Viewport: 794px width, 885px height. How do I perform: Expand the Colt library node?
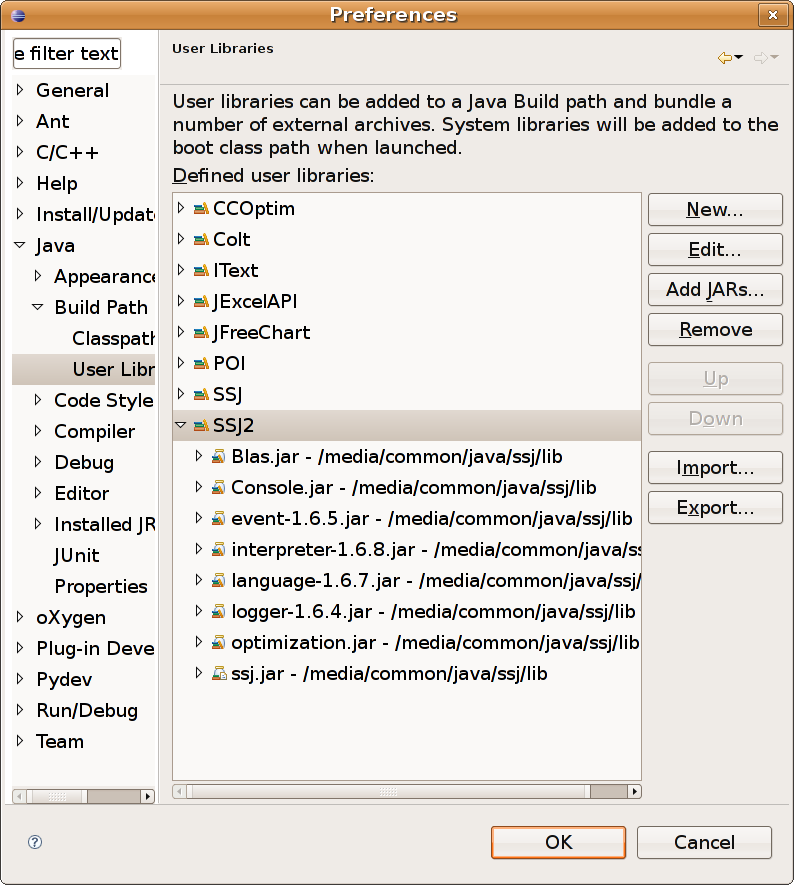181,240
